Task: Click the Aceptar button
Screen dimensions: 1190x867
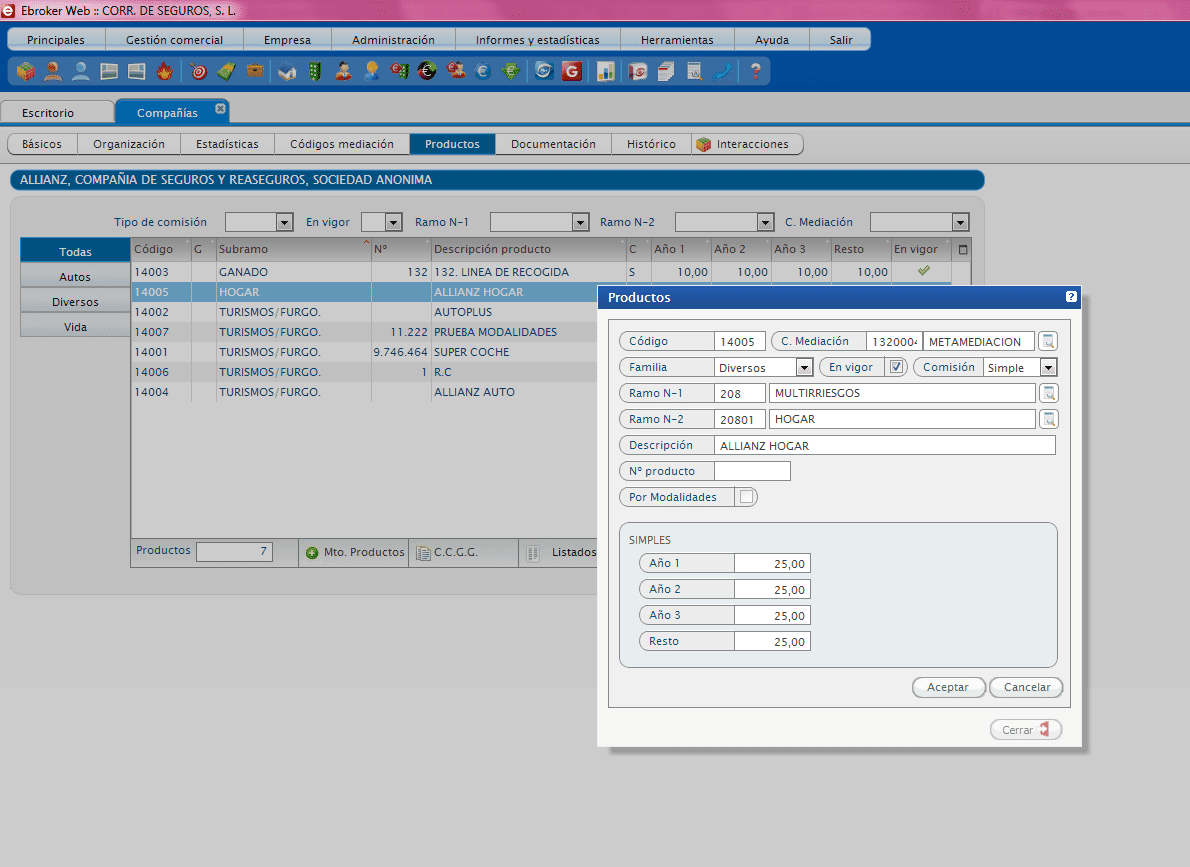Action: click(x=948, y=687)
